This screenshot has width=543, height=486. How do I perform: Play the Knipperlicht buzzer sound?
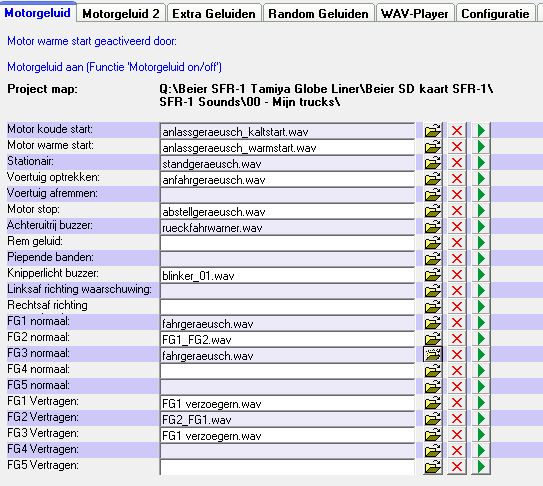(481, 275)
